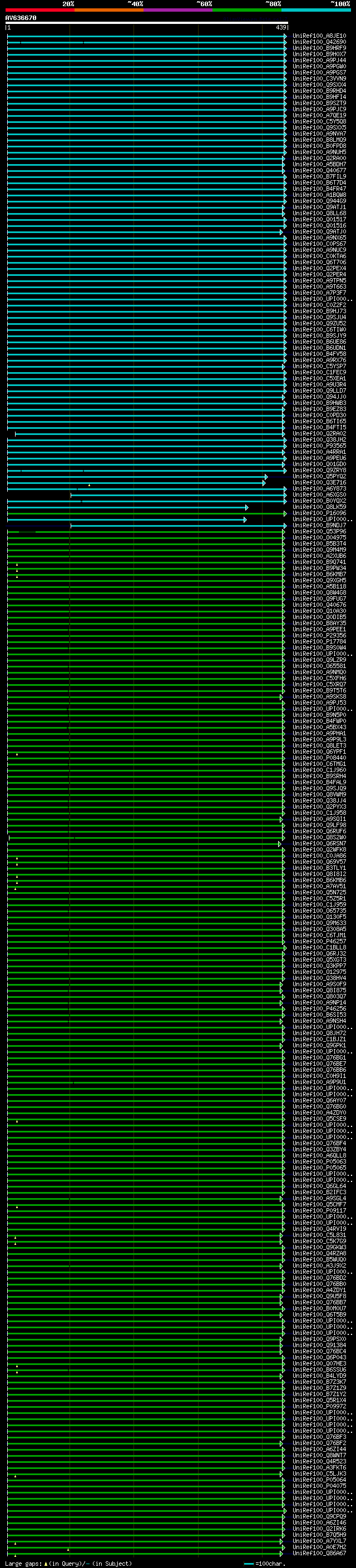The width and height of the screenshot is (356, 1568).
Task: Click the UniRef100_Q9SXX4 label
Action: pyautogui.click(x=319, y=85)
